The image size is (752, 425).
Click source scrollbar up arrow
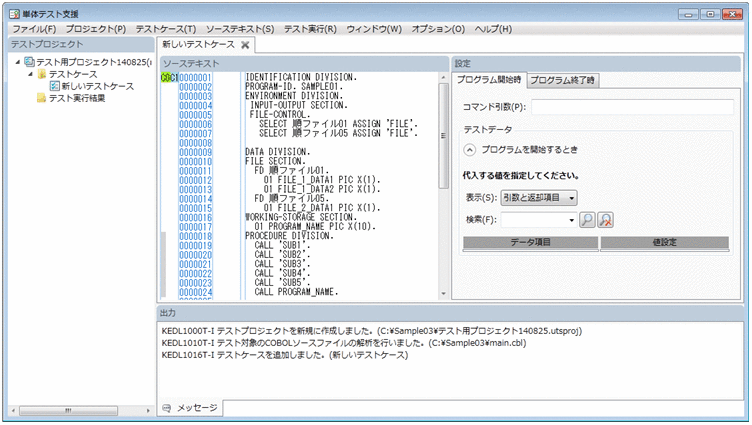(x=443, y=78)
